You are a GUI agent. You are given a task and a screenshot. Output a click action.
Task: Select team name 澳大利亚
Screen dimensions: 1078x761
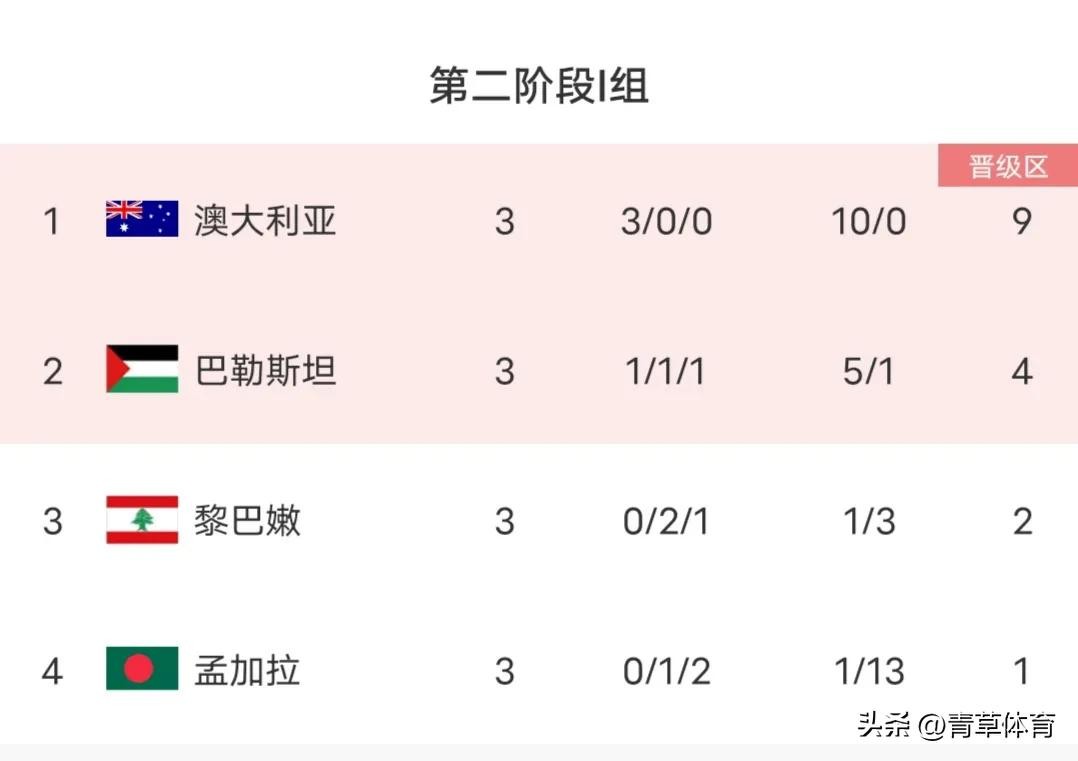265,220
